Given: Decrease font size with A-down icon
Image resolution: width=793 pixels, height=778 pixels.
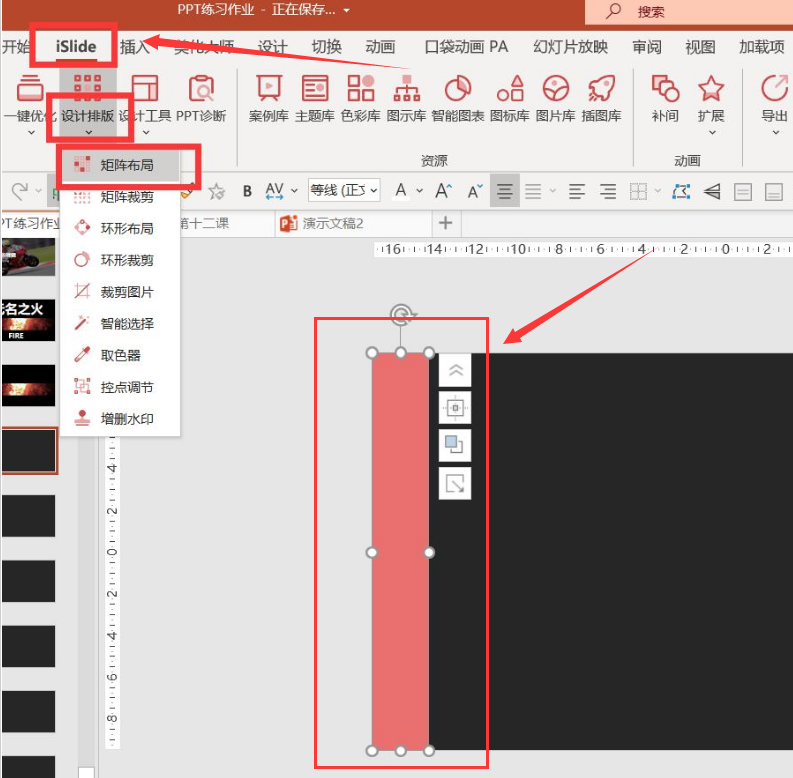Looking at the screenshot, I should coord(474,191).
